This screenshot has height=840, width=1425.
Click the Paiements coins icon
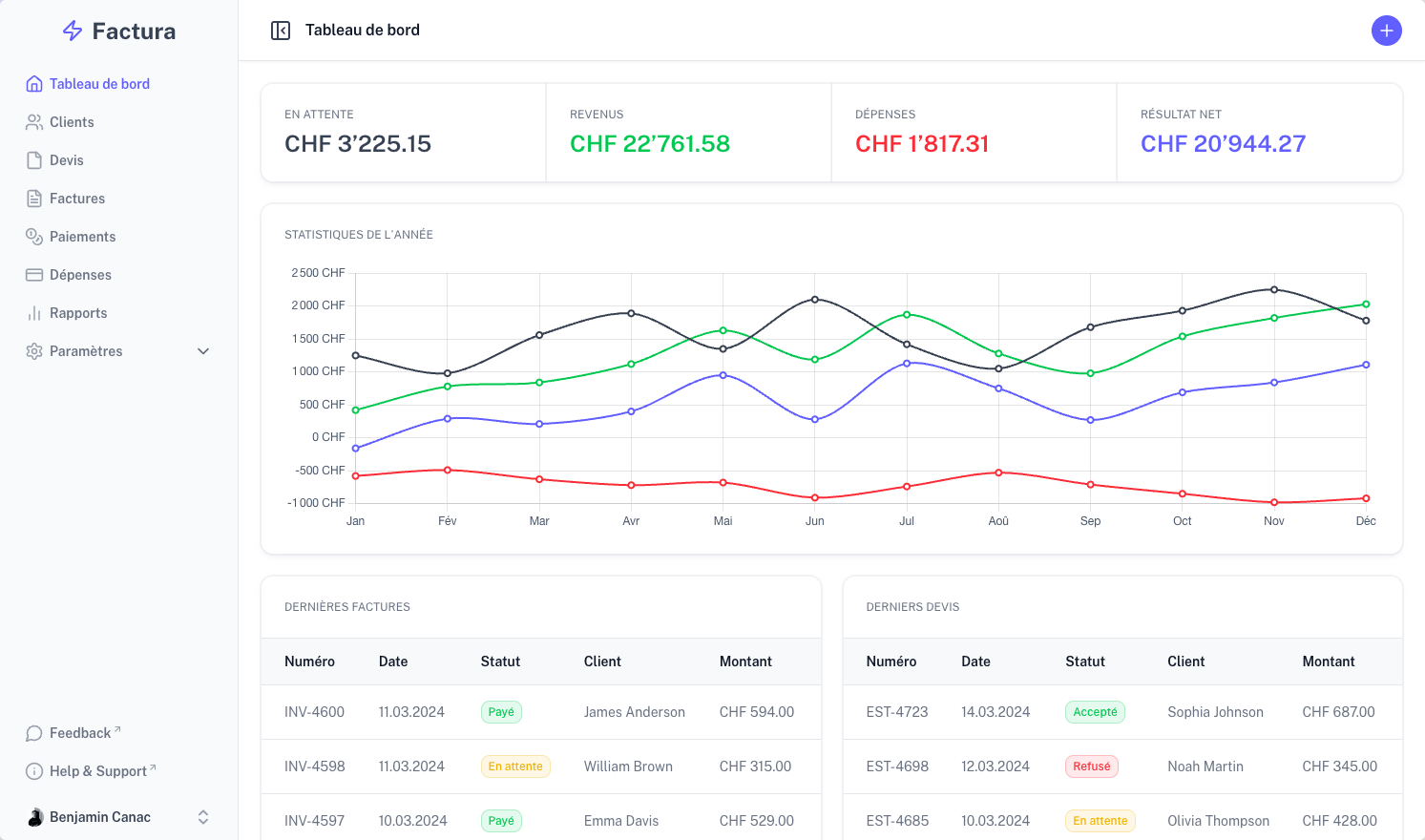(34, 237)
